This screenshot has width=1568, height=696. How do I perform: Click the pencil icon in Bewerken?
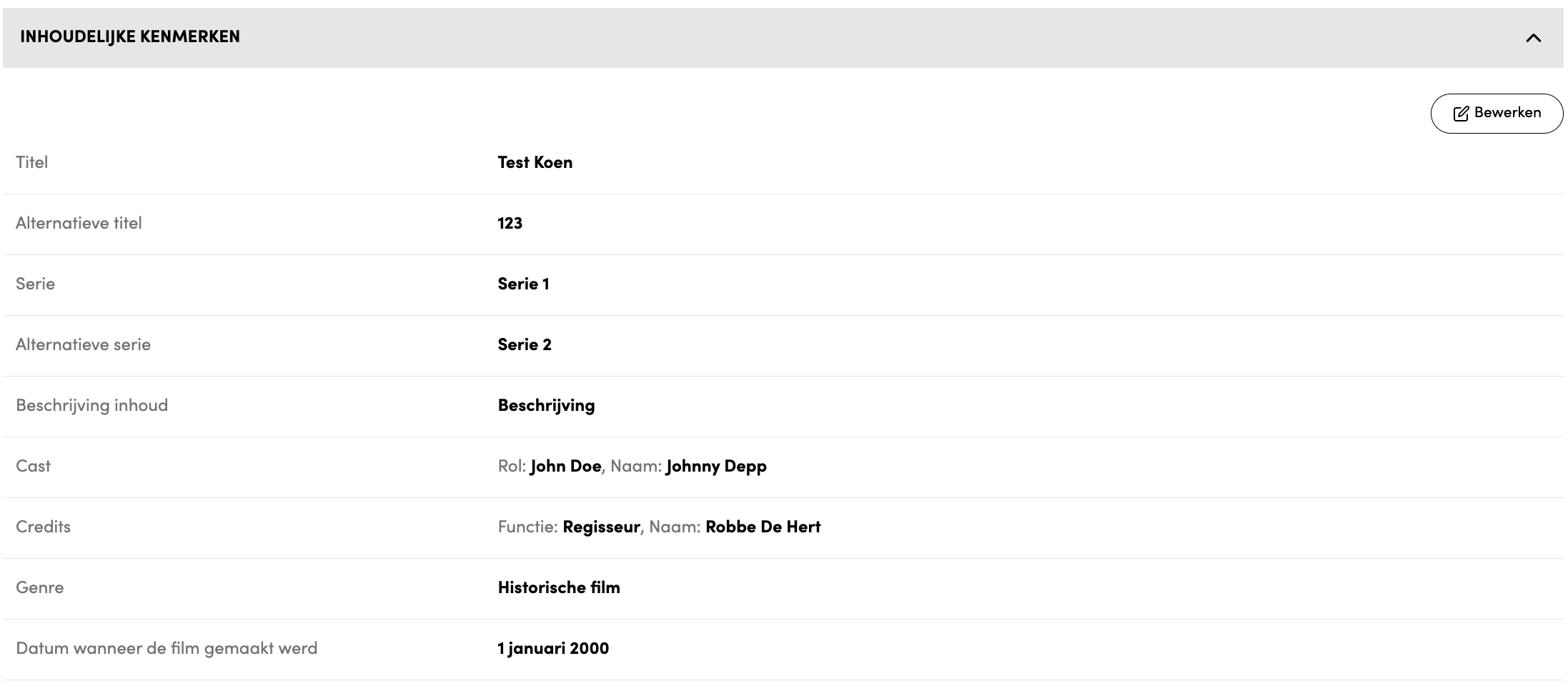tap(1461, 114)
